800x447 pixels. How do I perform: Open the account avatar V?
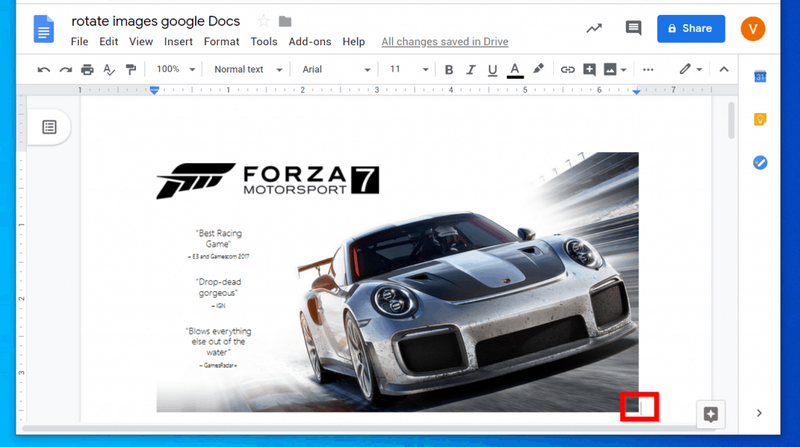[753, 29]
